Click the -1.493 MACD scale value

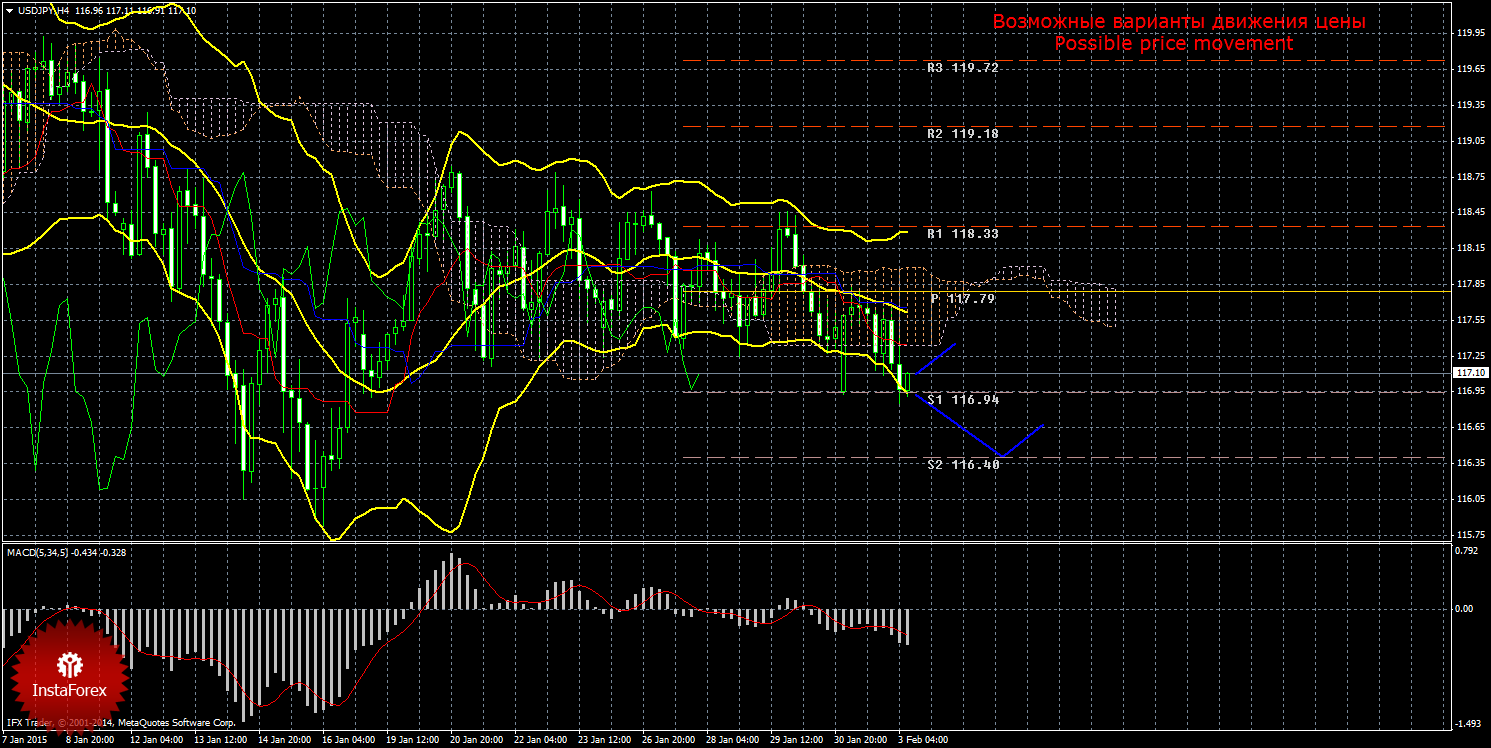point(1468,724)
